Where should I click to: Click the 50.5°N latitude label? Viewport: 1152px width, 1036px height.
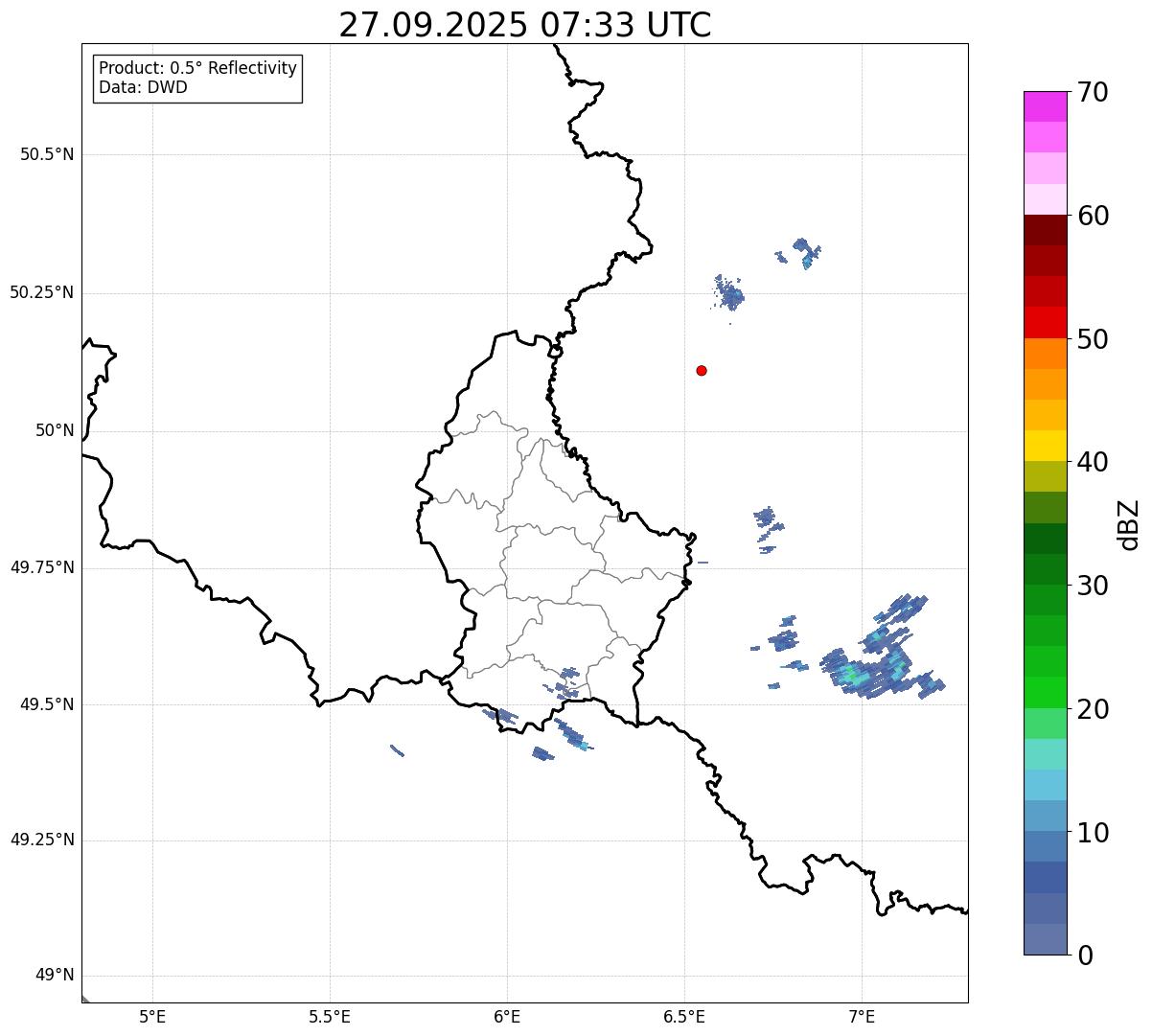pyautogui.click(x=47, y=154)
